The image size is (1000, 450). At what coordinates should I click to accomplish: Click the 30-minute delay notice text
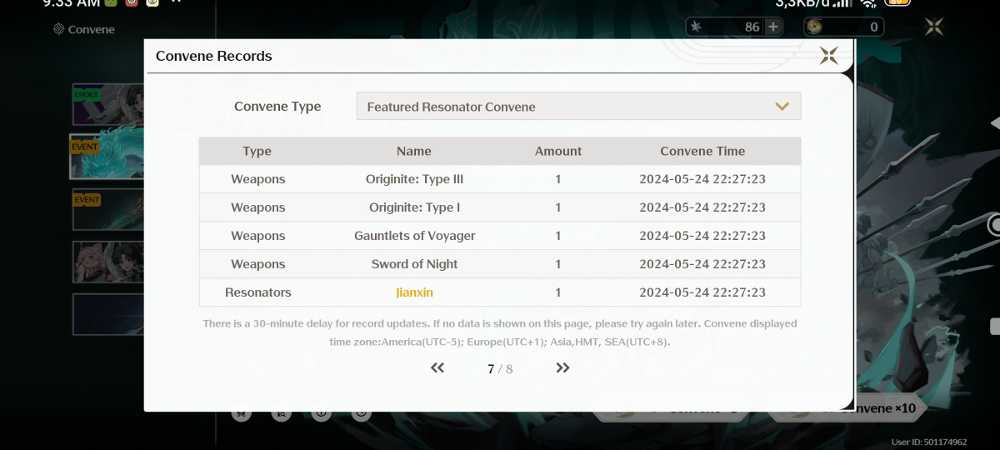(x=499, y=333)
